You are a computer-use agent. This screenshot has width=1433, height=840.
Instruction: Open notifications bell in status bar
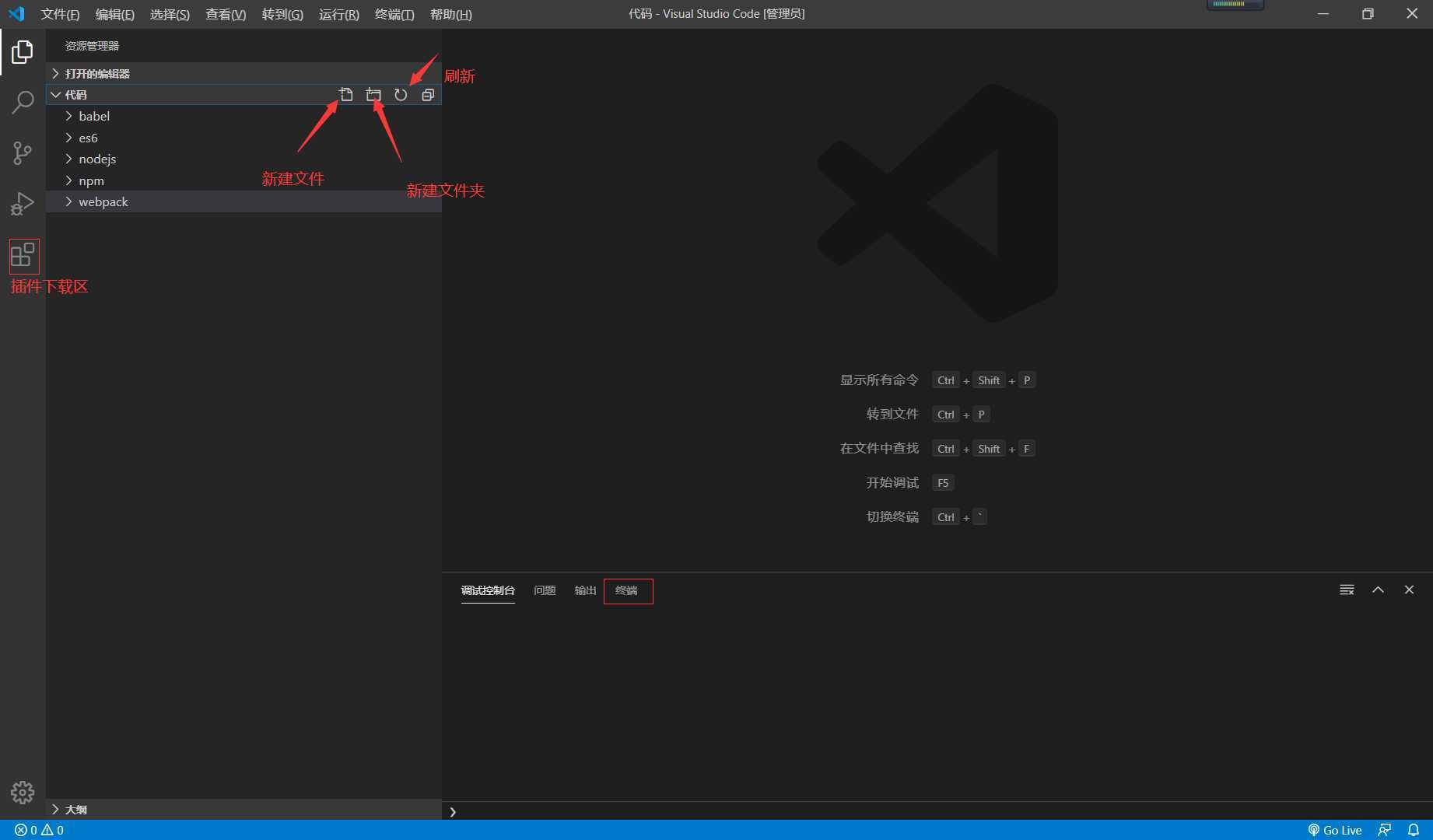(1414, 830)
